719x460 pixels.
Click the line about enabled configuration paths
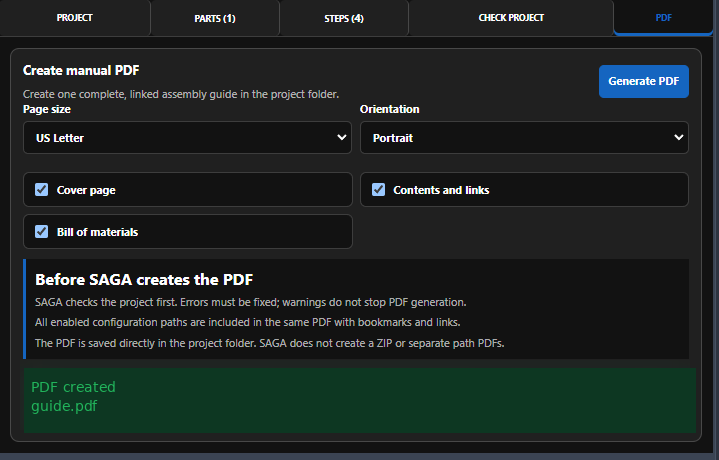point(248,322)
